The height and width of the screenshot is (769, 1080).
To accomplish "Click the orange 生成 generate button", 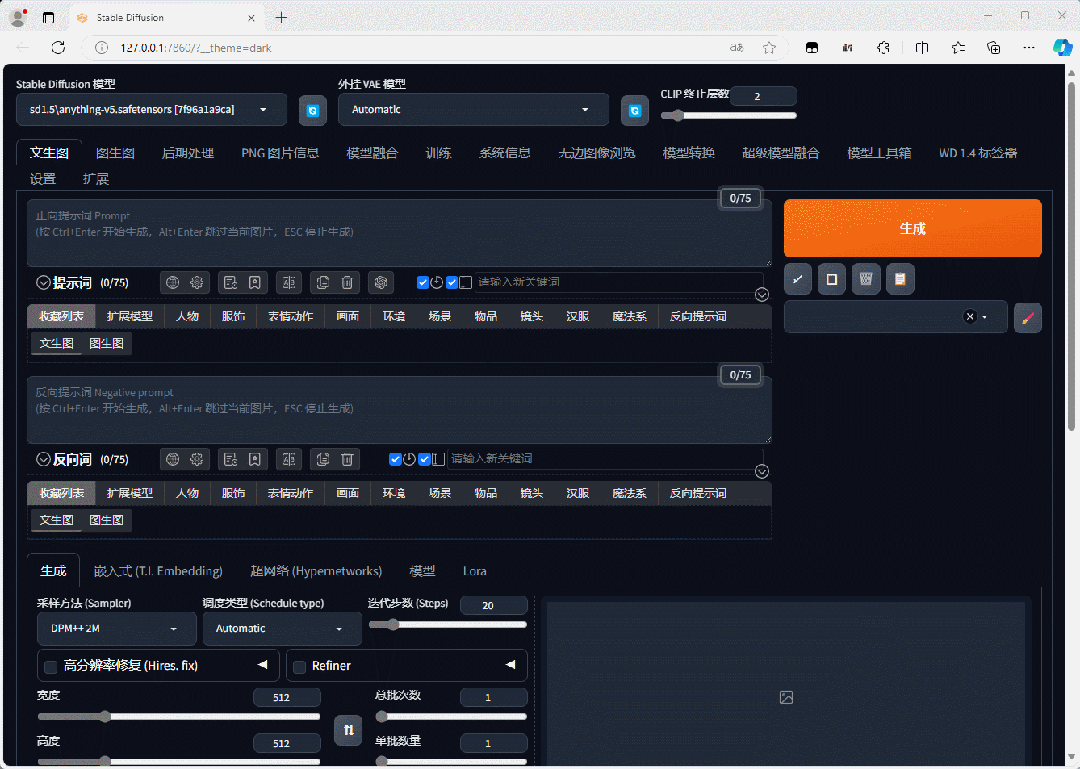I will click(x=913, y=228).
